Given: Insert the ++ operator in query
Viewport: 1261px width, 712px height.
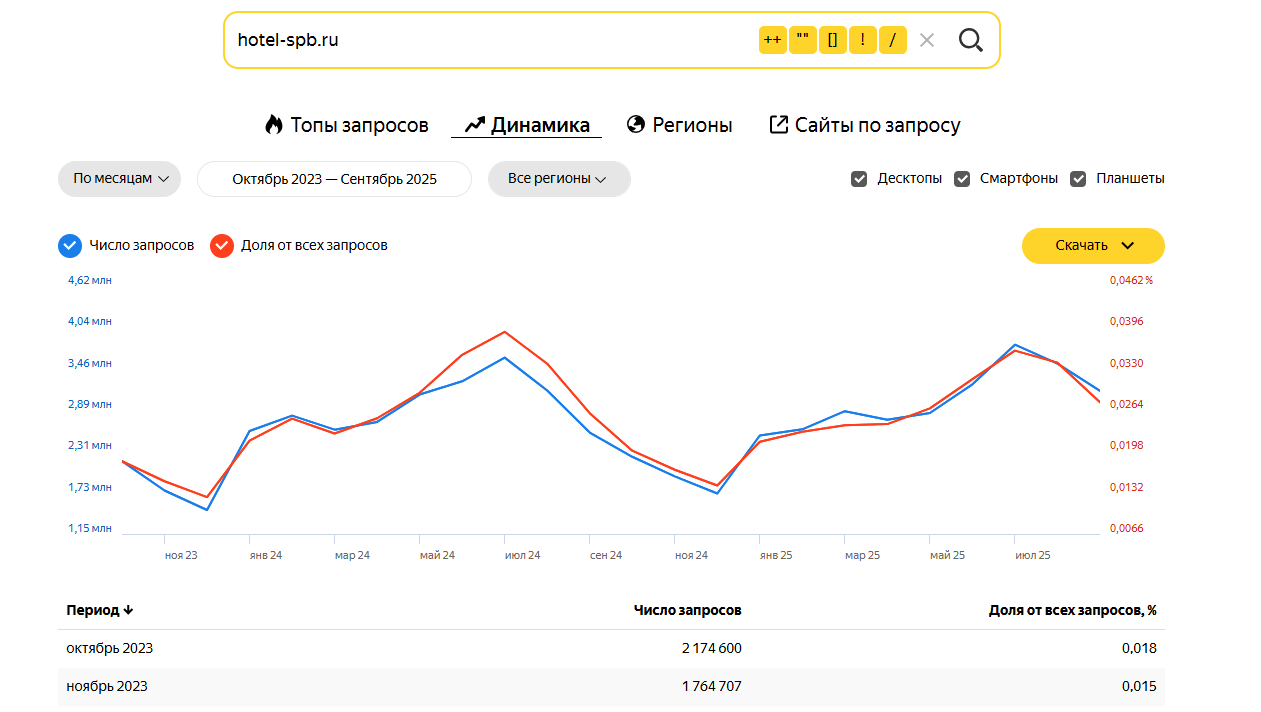Looking at the screenshot, I should pyautogui.click(x=773, y=40).
